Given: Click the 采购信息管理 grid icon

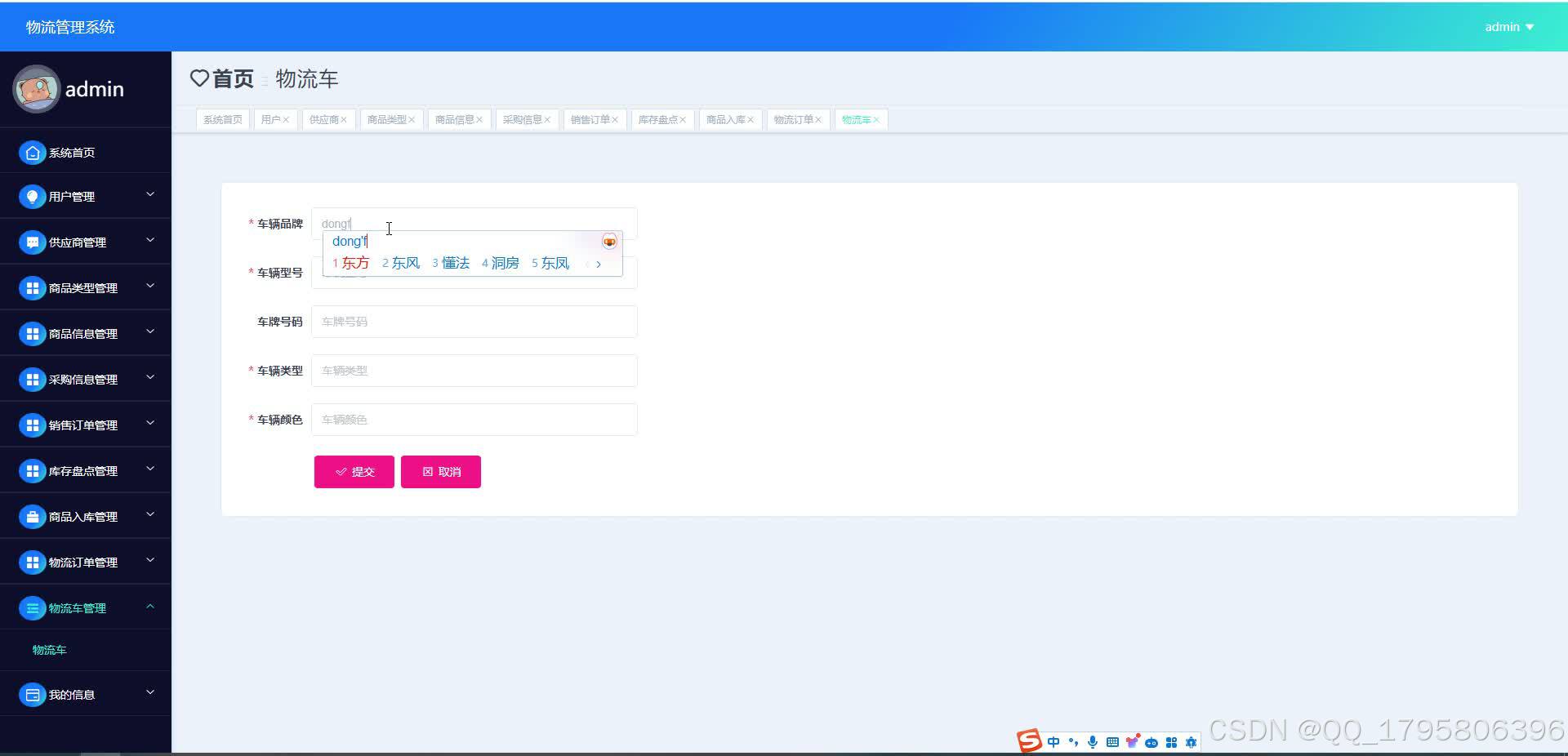Looking at the screenshot, I should click(32, 380).
